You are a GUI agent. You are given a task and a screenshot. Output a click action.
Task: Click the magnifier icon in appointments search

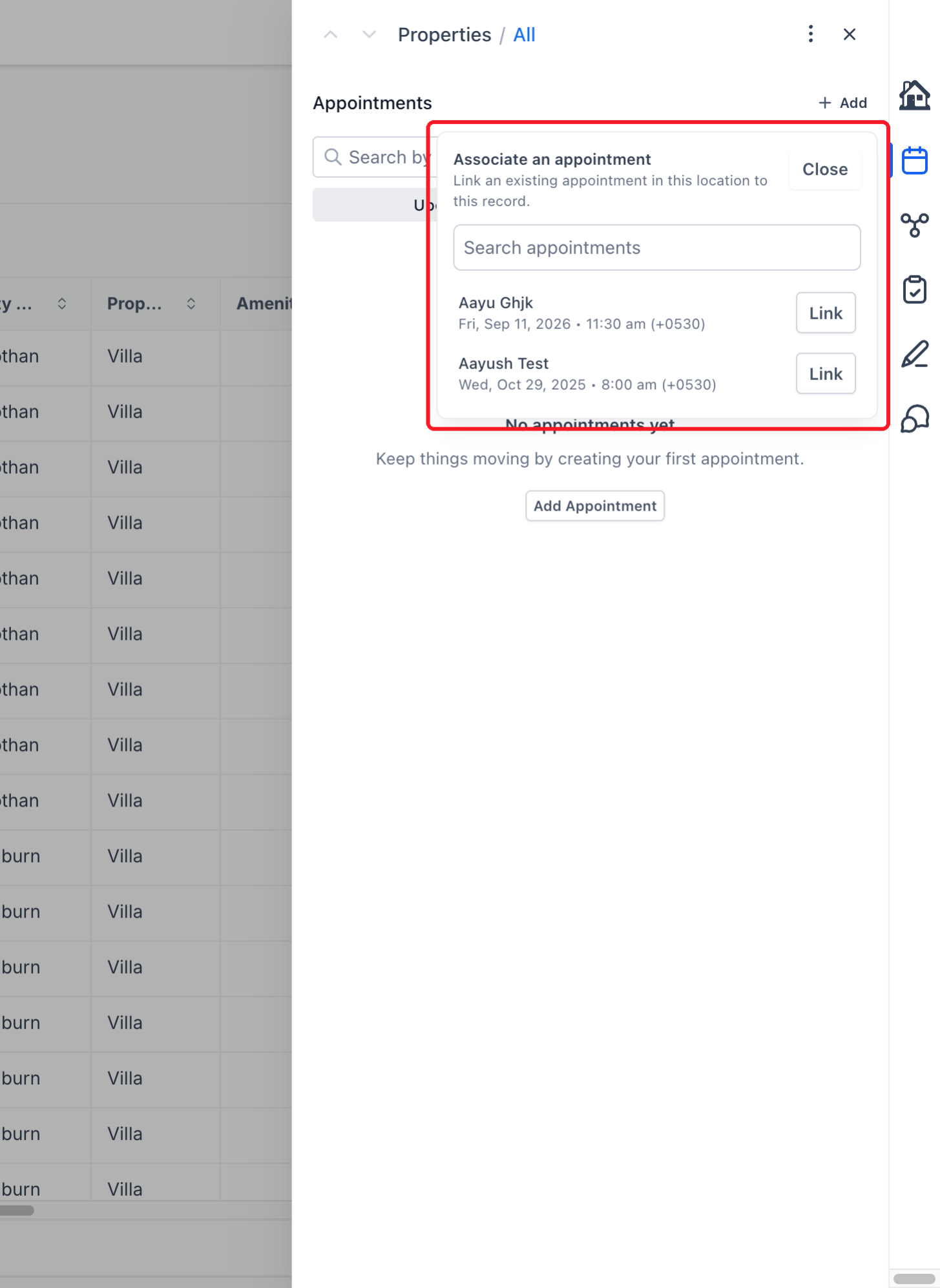[x=333, y=157]
